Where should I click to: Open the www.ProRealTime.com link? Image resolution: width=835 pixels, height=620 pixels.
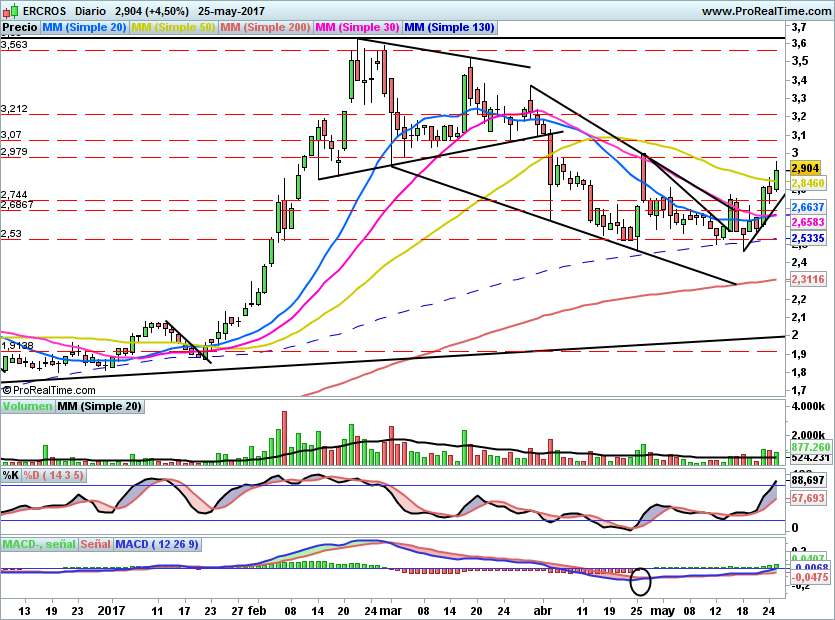point(766,10)
